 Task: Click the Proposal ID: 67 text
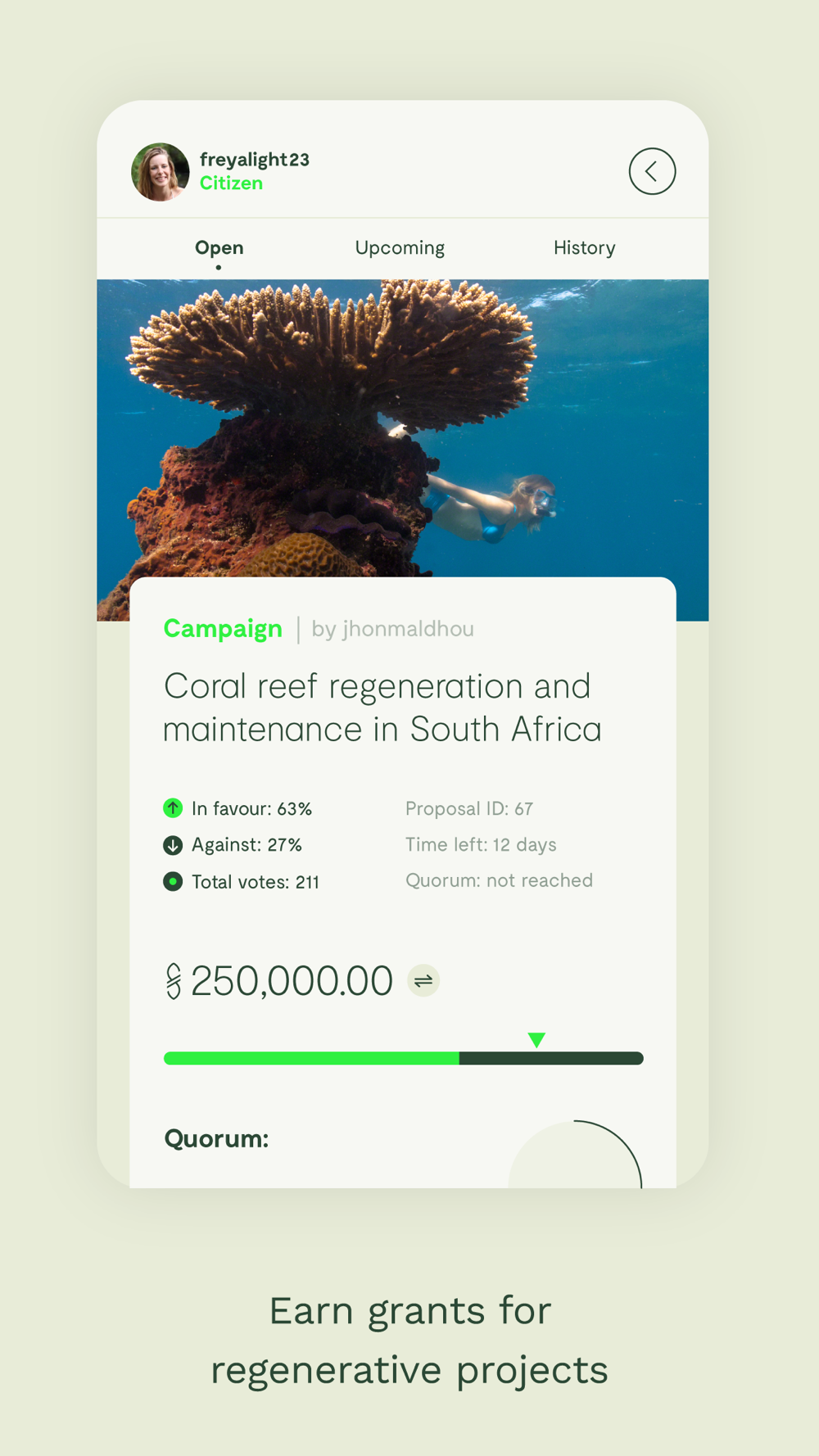pyautogui.click(x=469, y=809)
